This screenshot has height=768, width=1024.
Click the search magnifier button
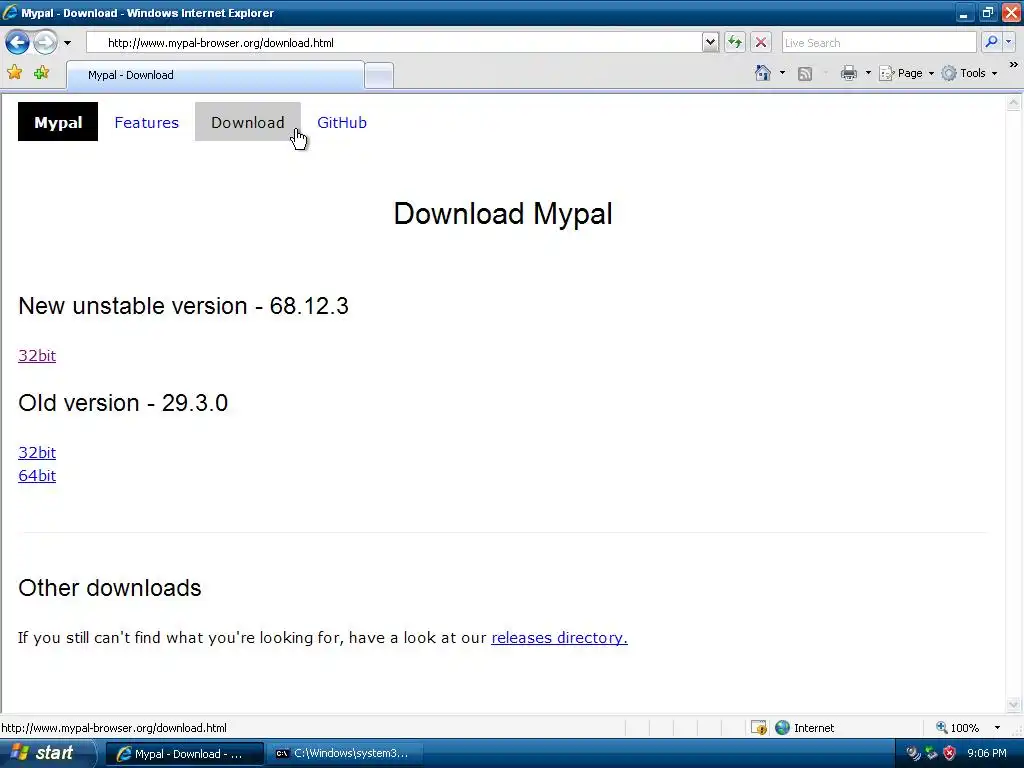pyautogui.click(x=991, y=42)
